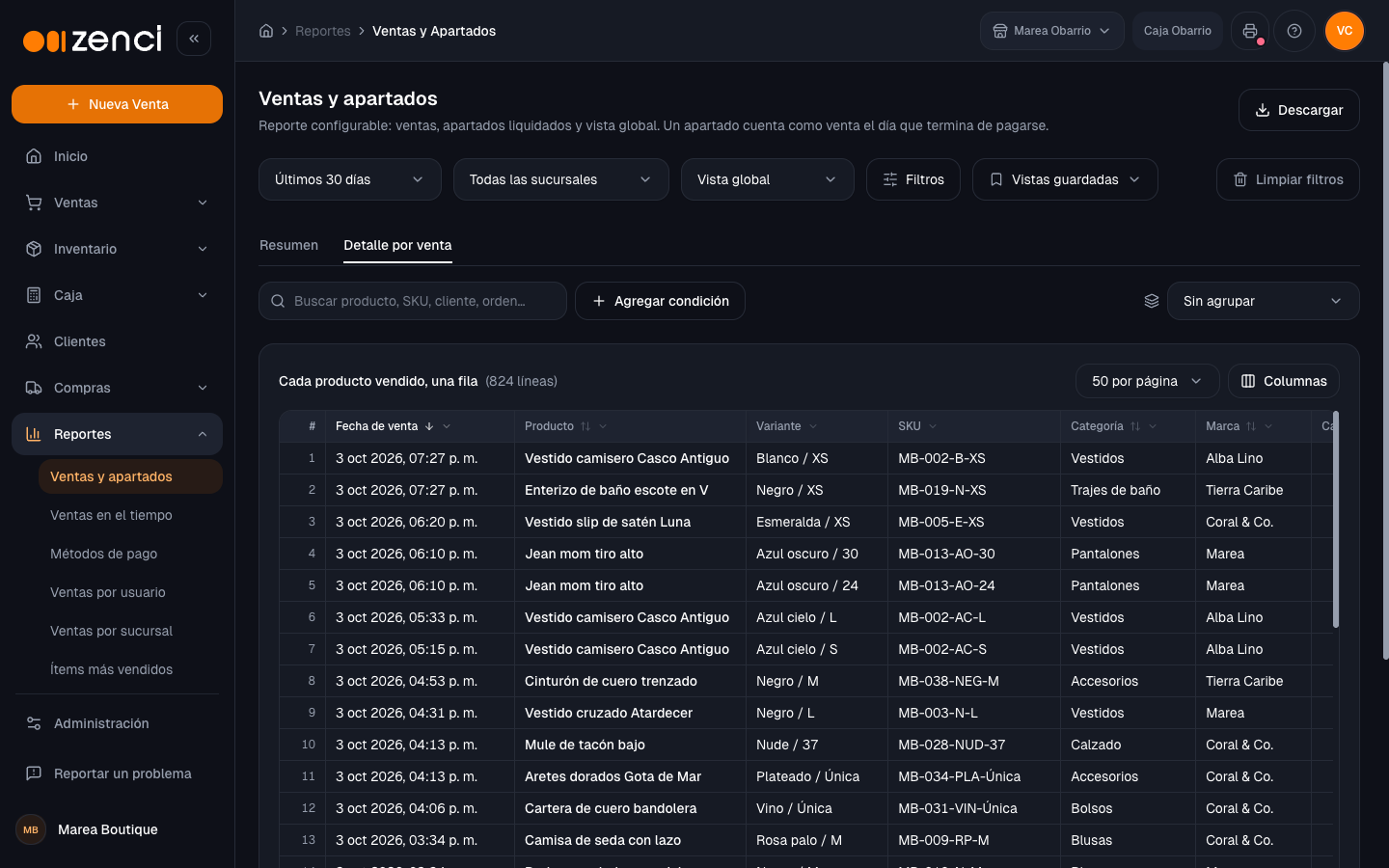The image size is (1389, 868).
Task: Switch to the Resumen tab
Action: pyautogui.click(x=288, y=245)
